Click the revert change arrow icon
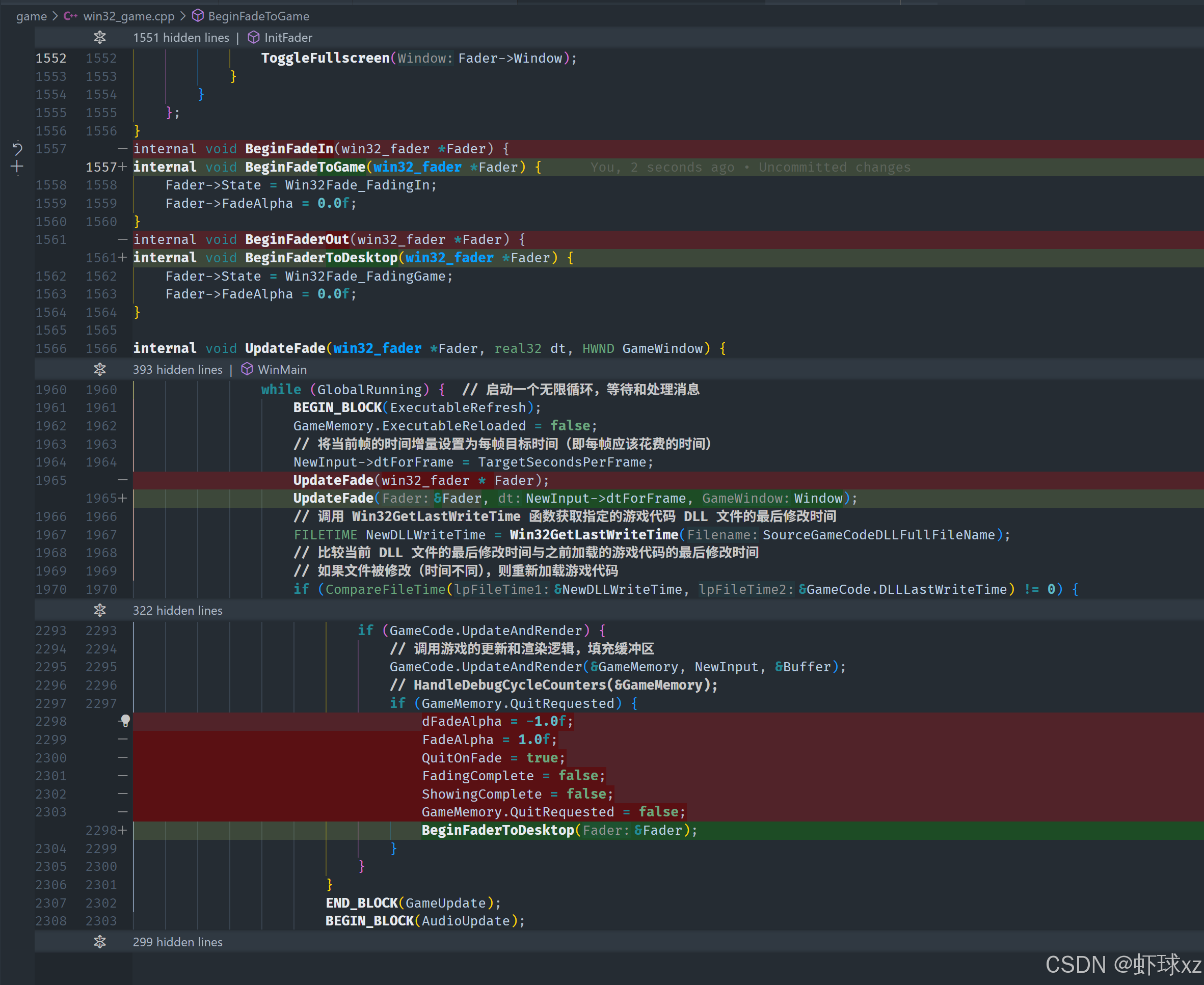 pos(17,149)
